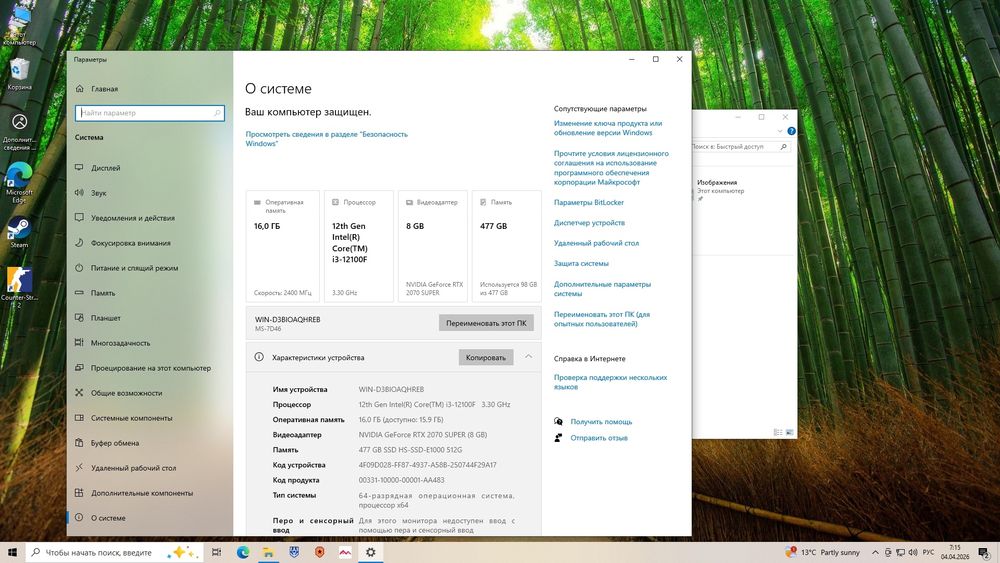Click the network icon in system tray
The height and width of the screenshot is (563, 1000).
[x=901, y=552]
